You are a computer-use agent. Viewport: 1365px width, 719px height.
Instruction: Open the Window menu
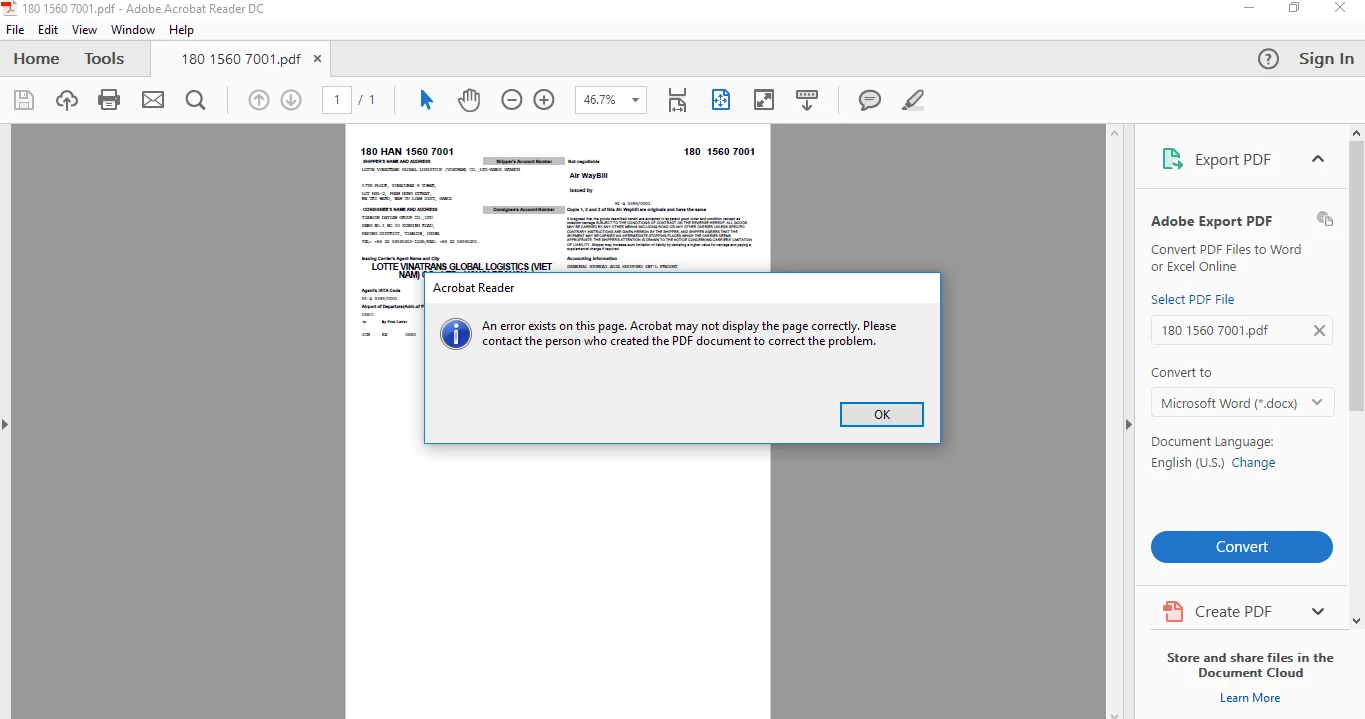pos(133,30)
